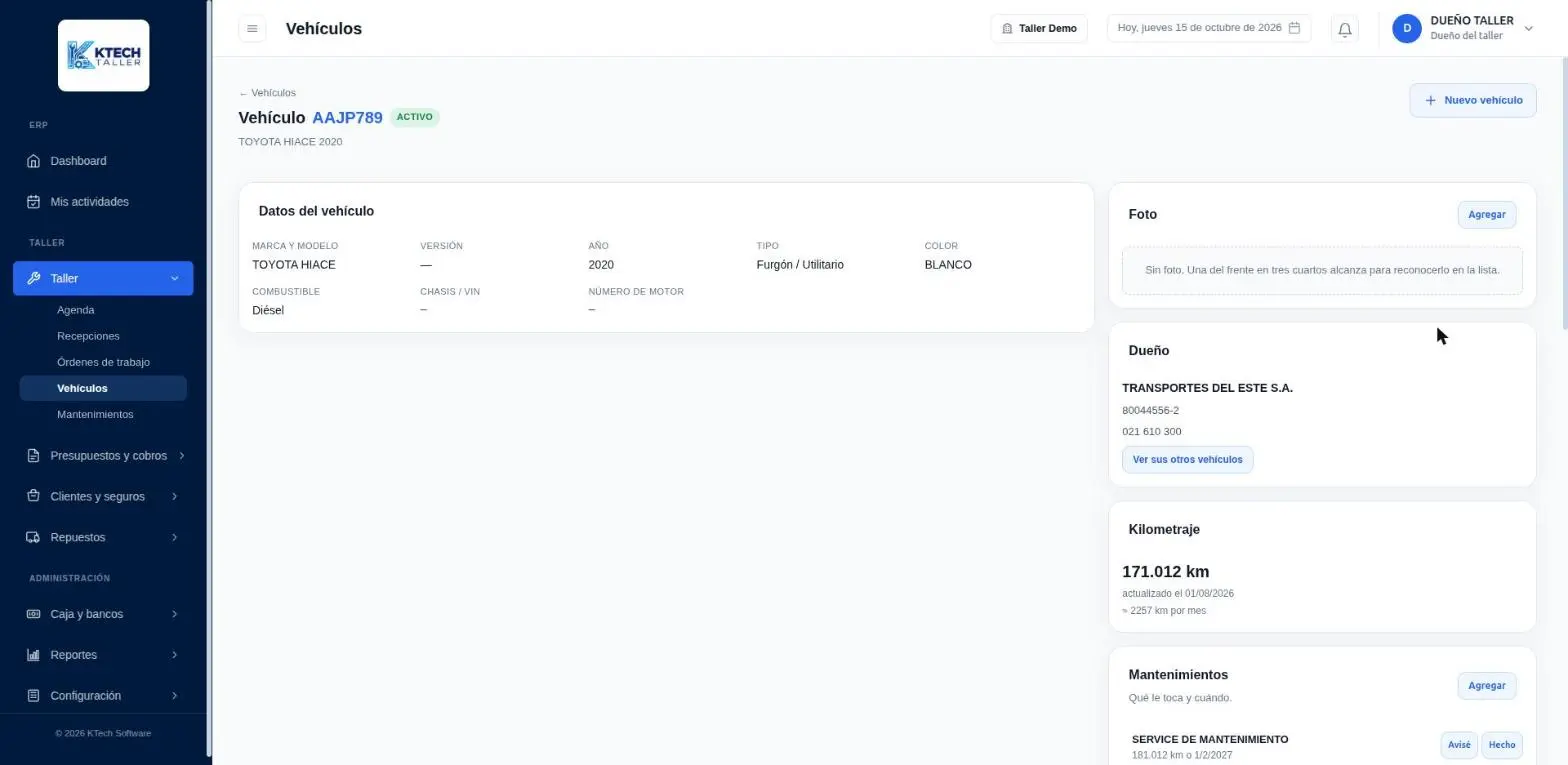Open the Dueño Taller user dropdown arrow
This screenshot has height=765, width=1568.
click(1528, 28)
